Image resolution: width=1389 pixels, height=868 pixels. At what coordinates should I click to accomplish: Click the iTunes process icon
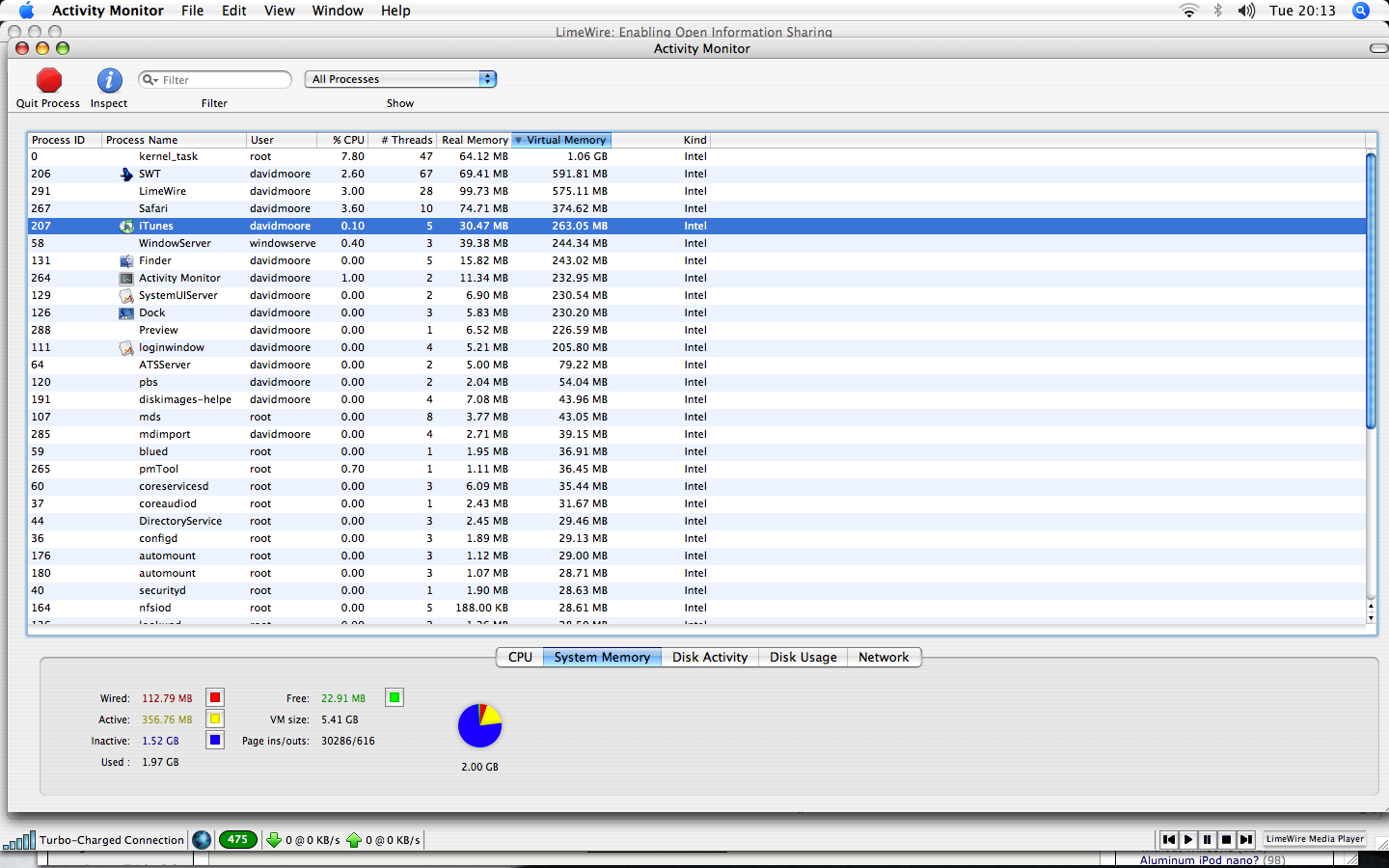click(x=126, y=227)
